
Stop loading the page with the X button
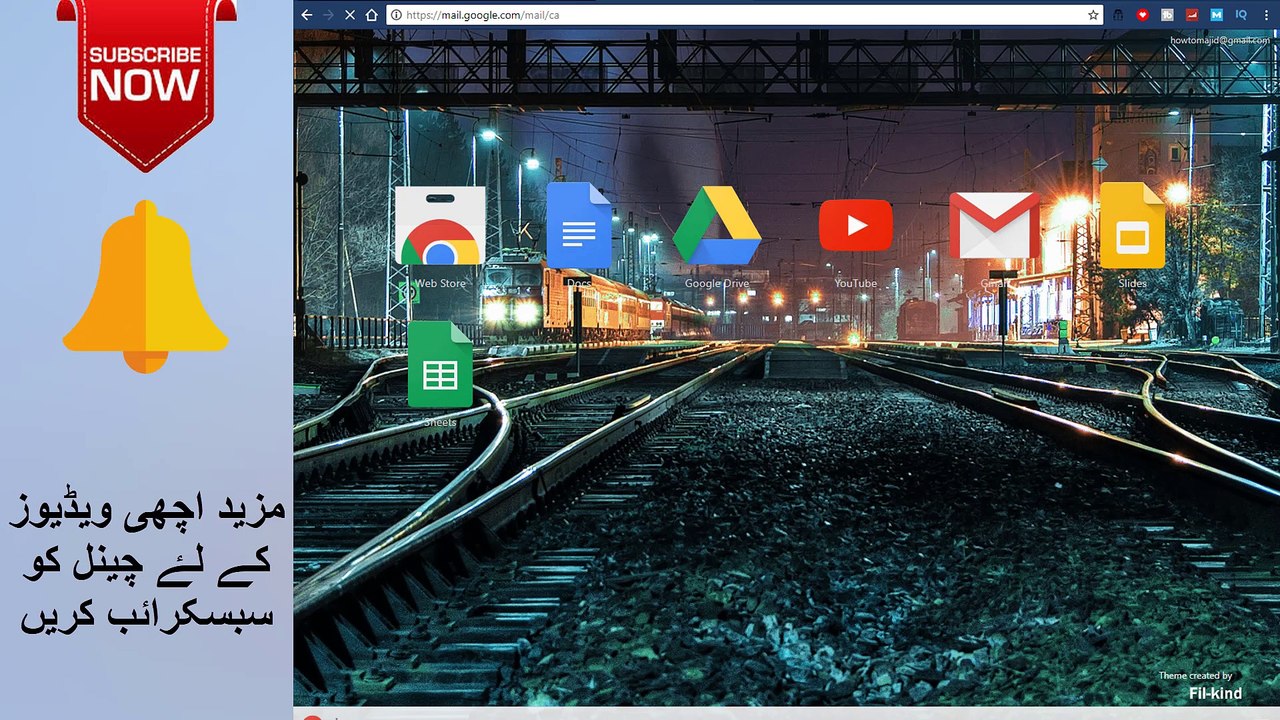(x=350, y=15)
